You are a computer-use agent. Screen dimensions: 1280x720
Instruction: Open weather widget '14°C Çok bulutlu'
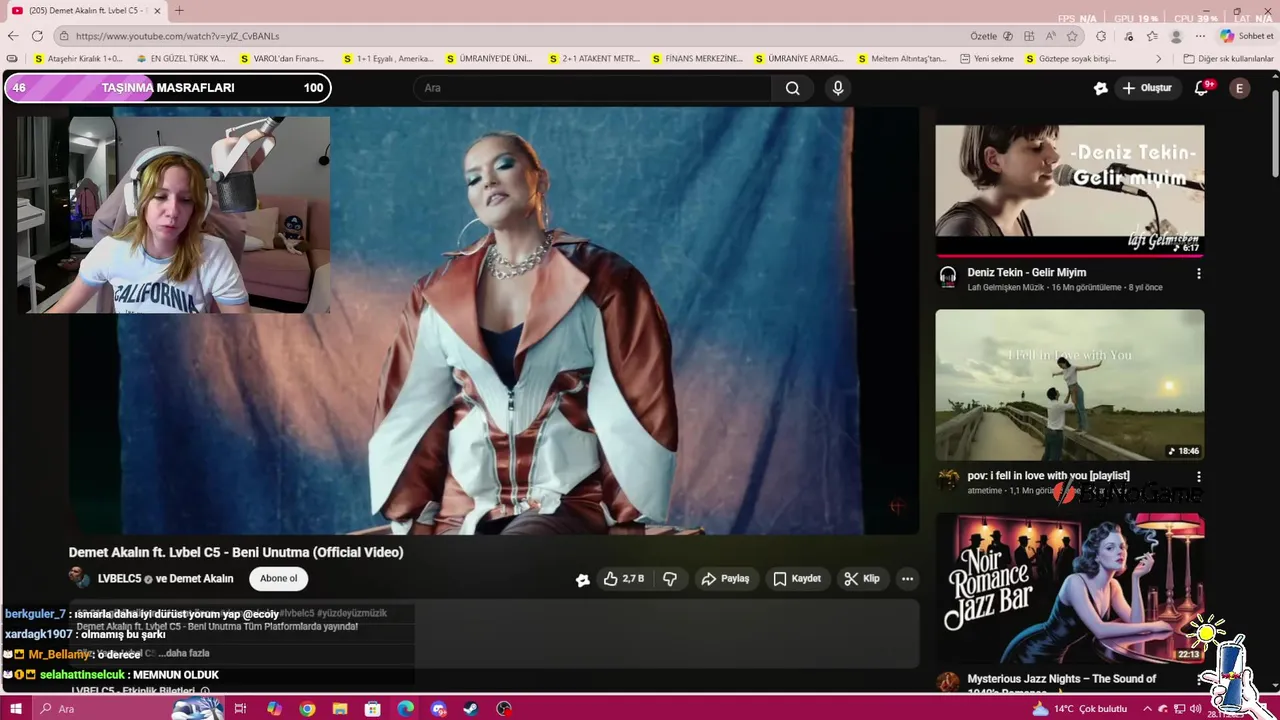1080,709
